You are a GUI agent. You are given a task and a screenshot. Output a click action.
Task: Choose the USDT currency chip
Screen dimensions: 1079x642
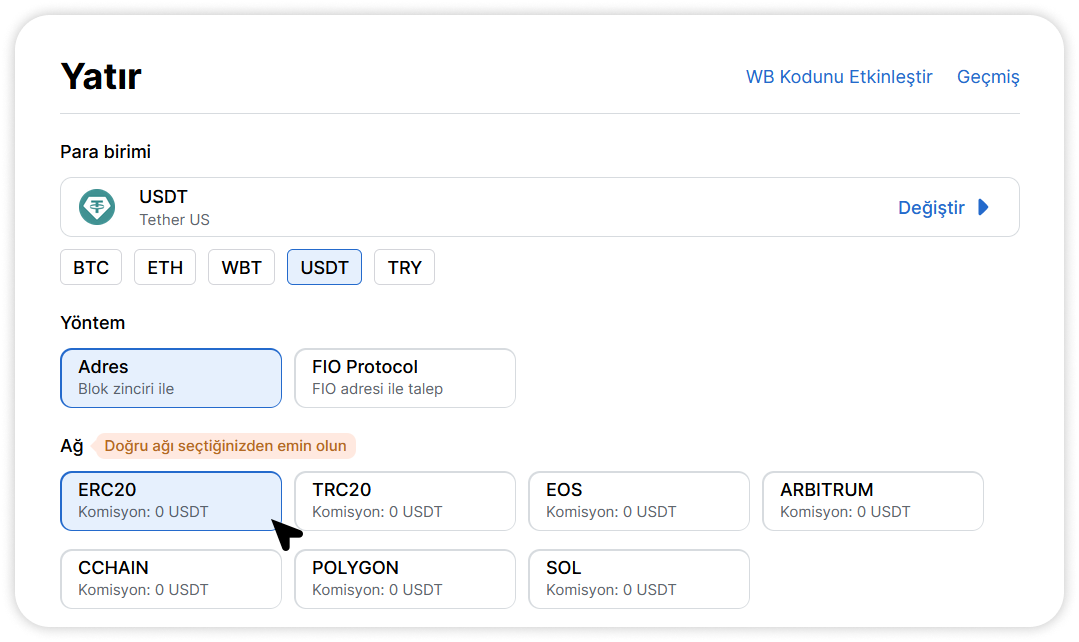324,267
